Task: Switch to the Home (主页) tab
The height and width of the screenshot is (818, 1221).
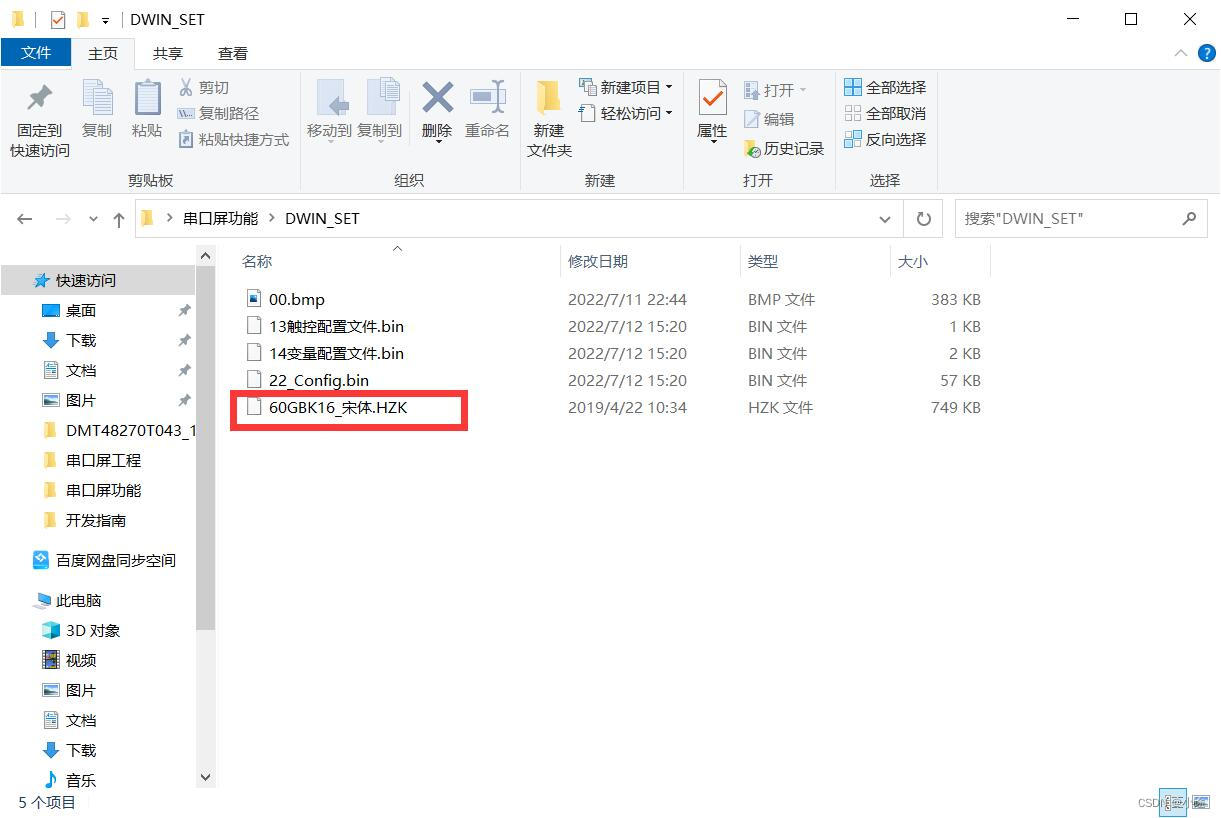Action: click(103, 53)
